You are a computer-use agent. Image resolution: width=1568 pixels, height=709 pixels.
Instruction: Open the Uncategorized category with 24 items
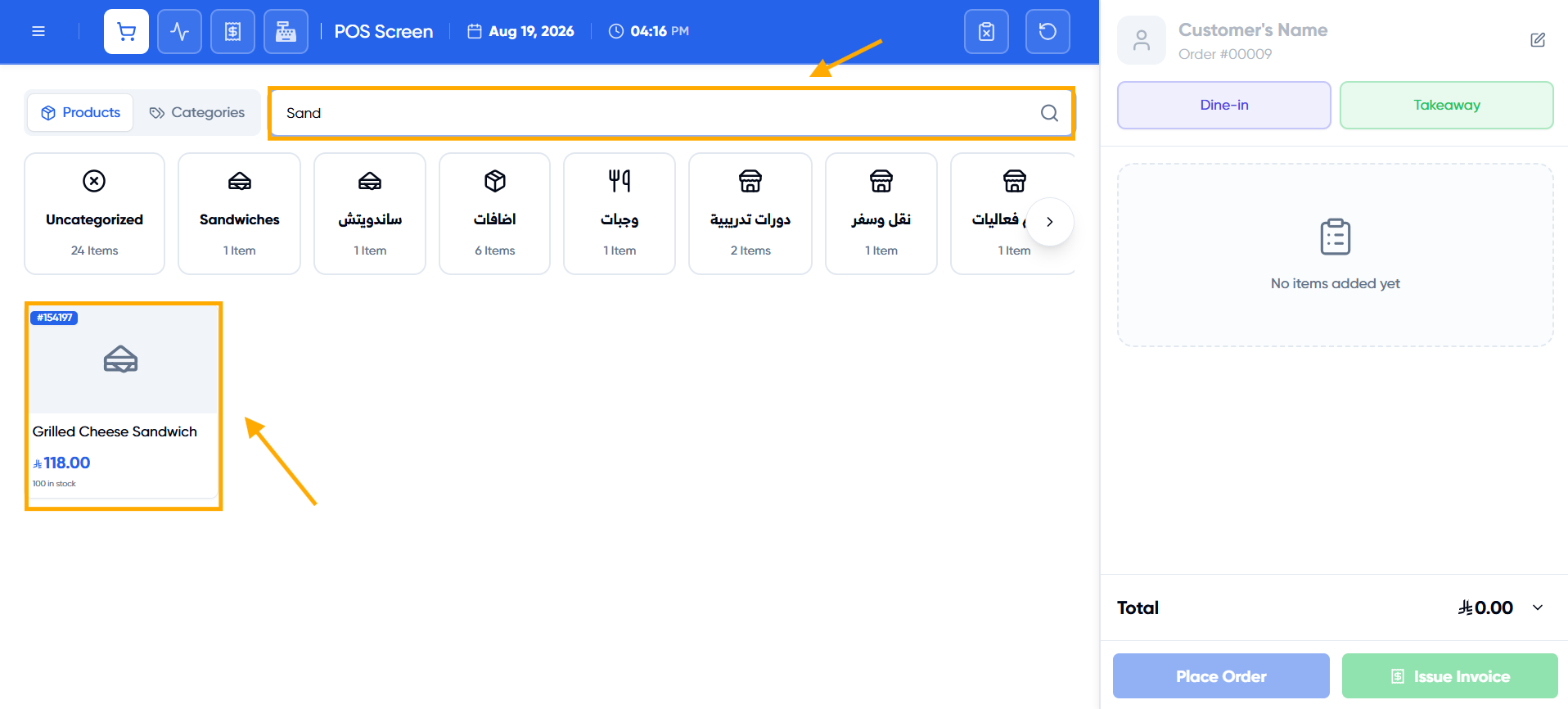pyautogui.click(x=94, y=214)
